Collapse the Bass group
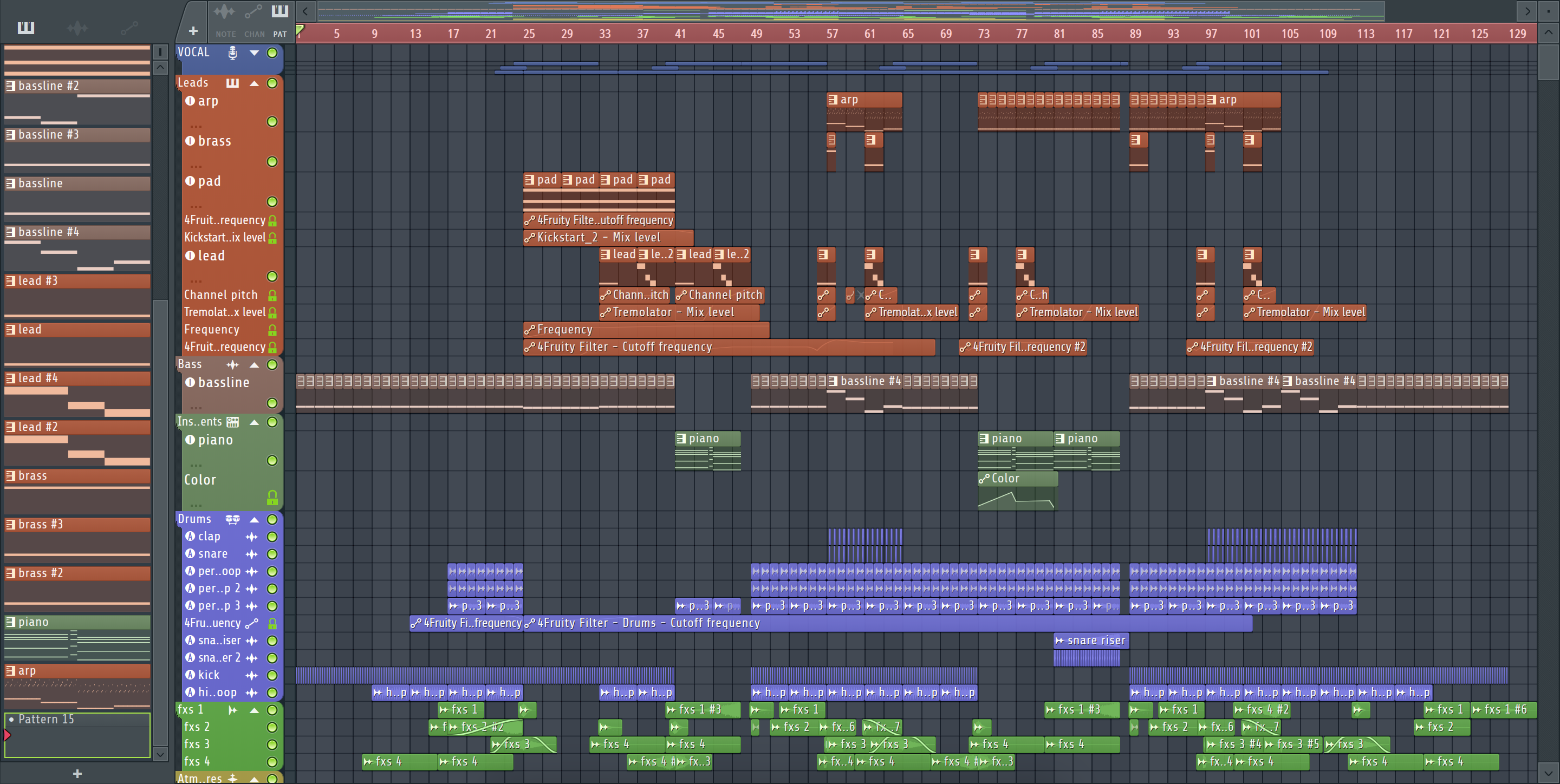The width and height of the screenshot is (1560, 784). click(255, 364)
